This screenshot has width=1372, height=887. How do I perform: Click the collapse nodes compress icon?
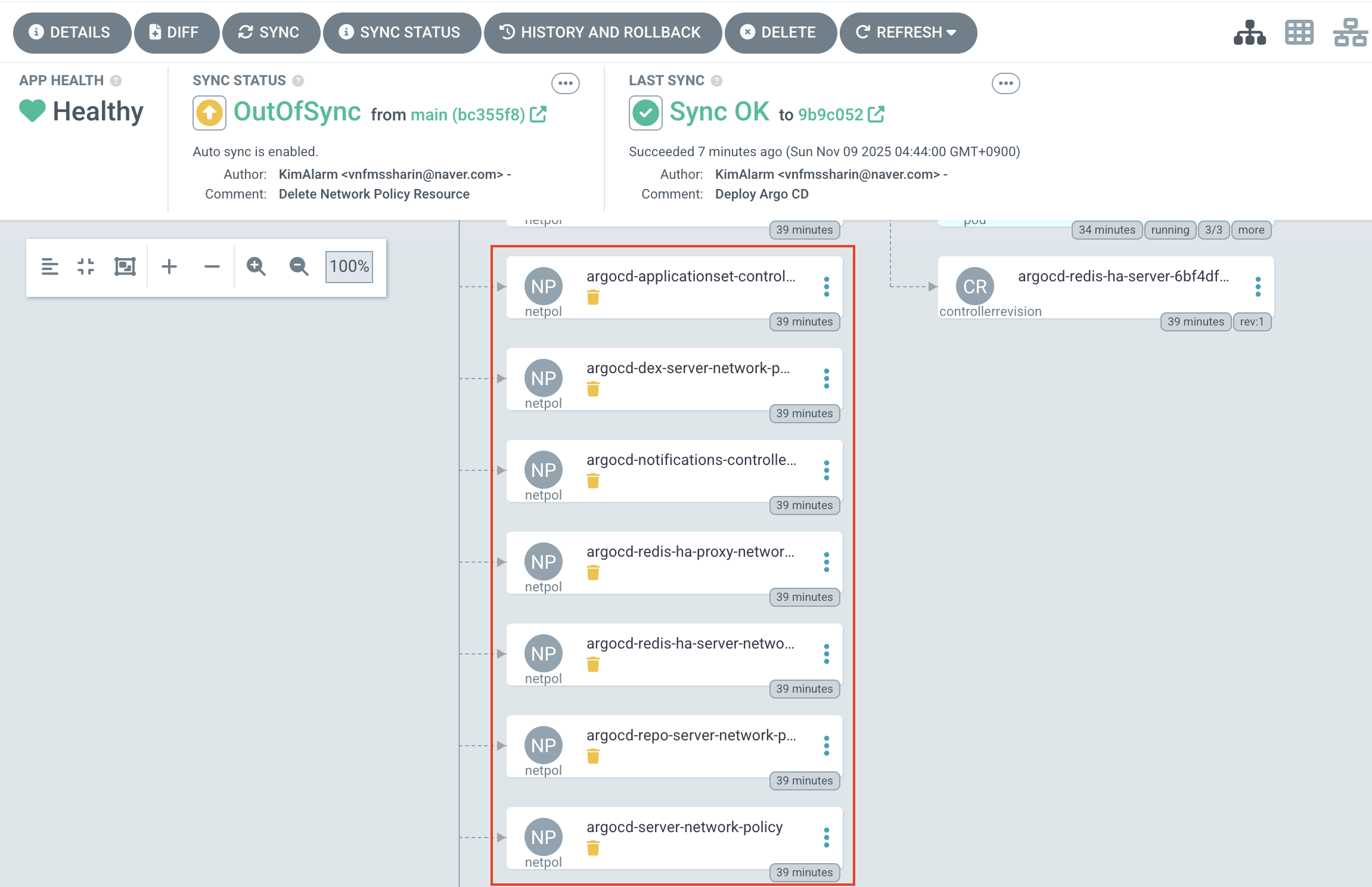point(86,266)
